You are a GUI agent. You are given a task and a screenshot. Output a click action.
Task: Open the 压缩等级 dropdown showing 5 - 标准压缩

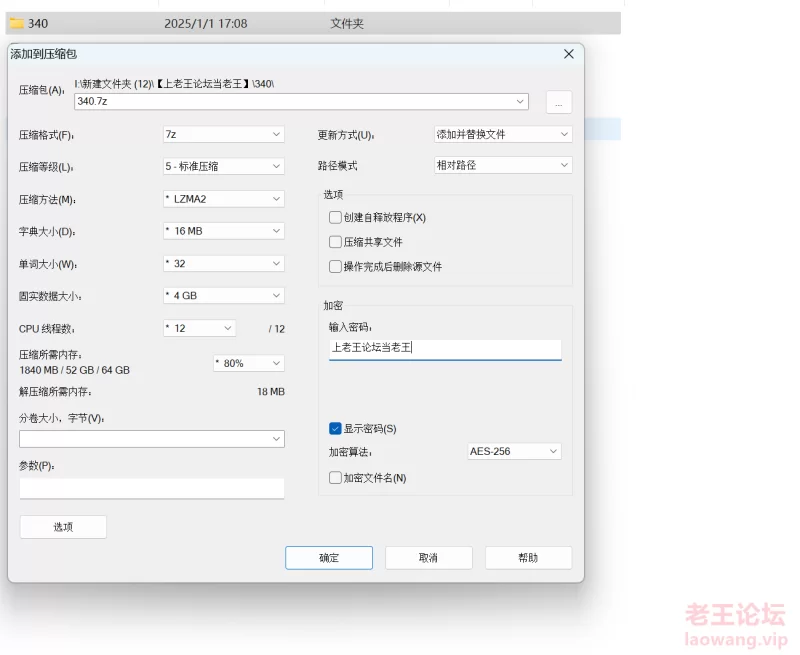pyautogui.click(x=223, y=166)
